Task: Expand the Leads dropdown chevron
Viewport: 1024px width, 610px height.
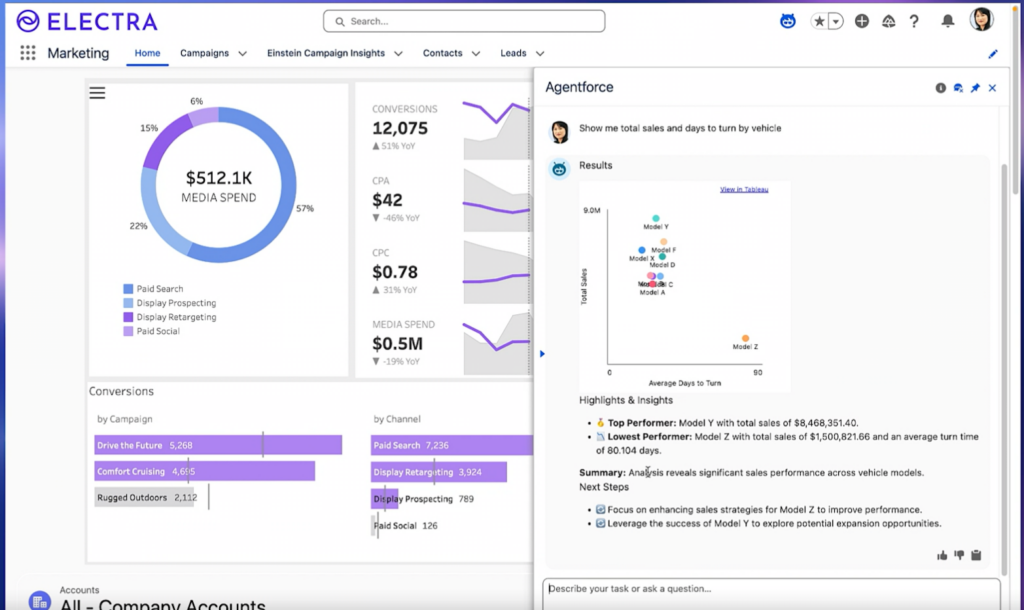Action: click(539, 54)
